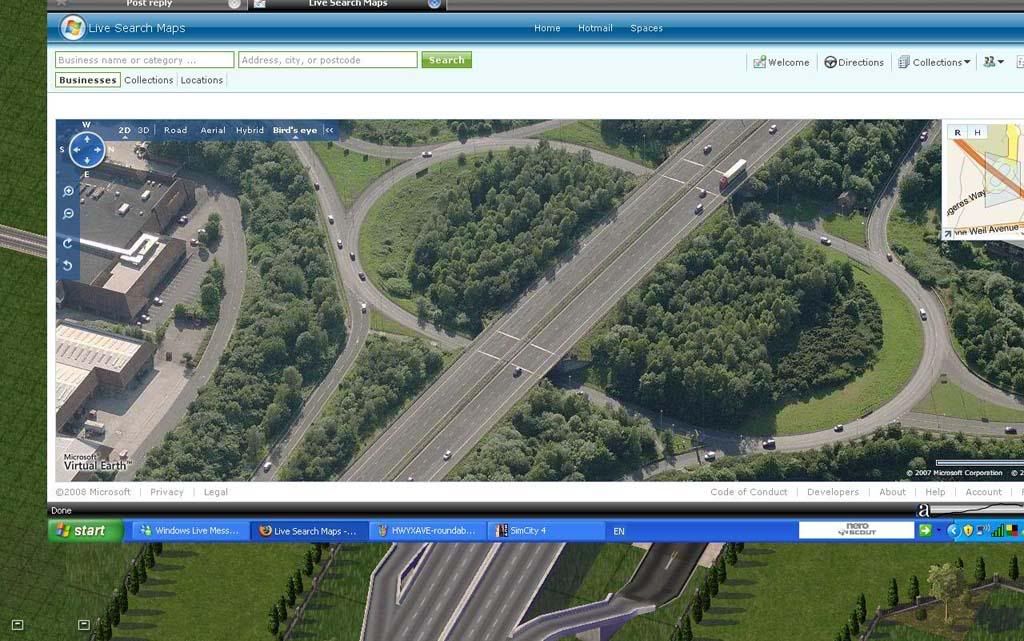This screenshot has height=641, width=1024.
Task: Click the green arrow icon beside Nero Scout
Action: point(925,531)
